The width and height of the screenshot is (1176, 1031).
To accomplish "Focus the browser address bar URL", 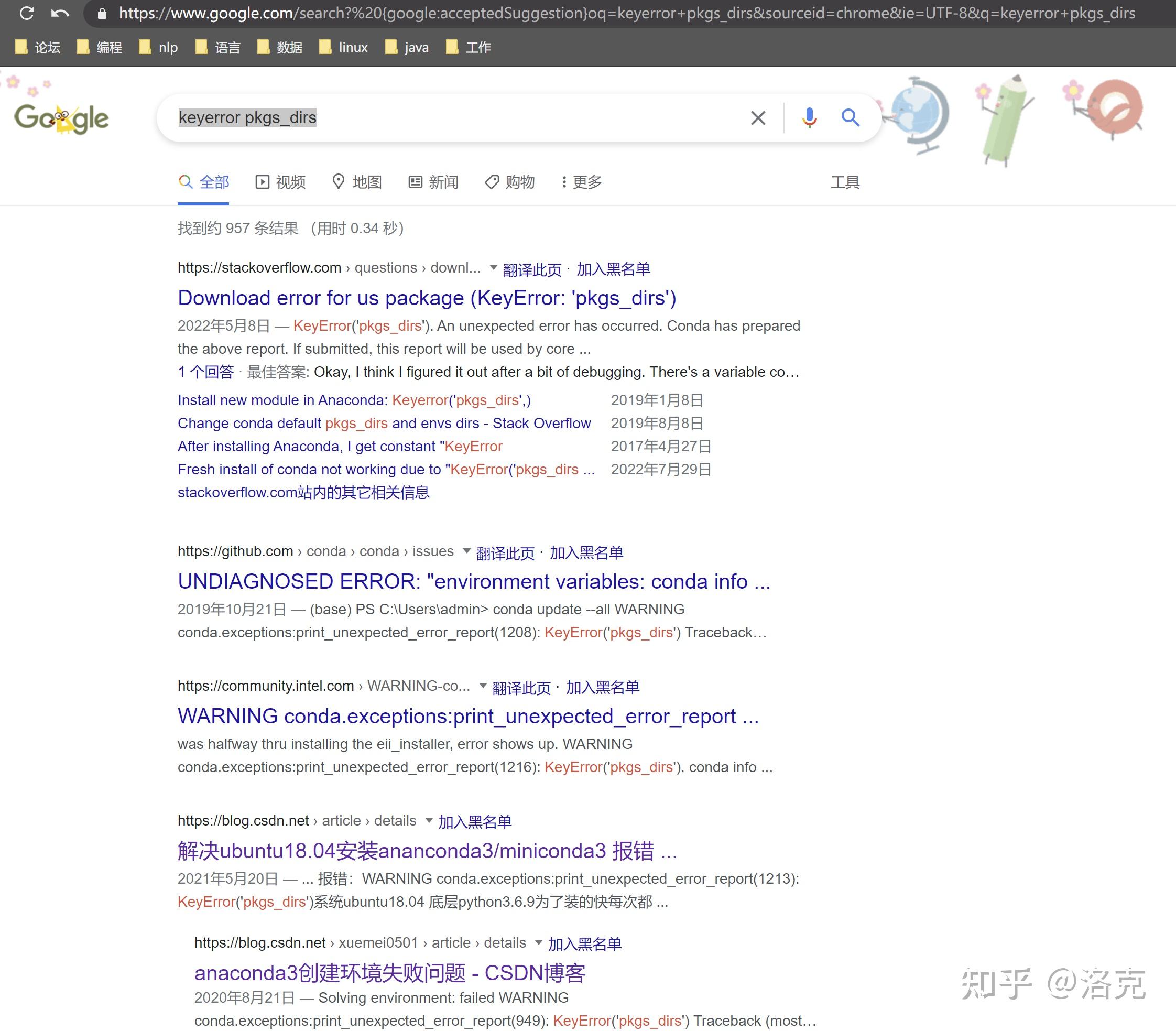I will point(627,13).
